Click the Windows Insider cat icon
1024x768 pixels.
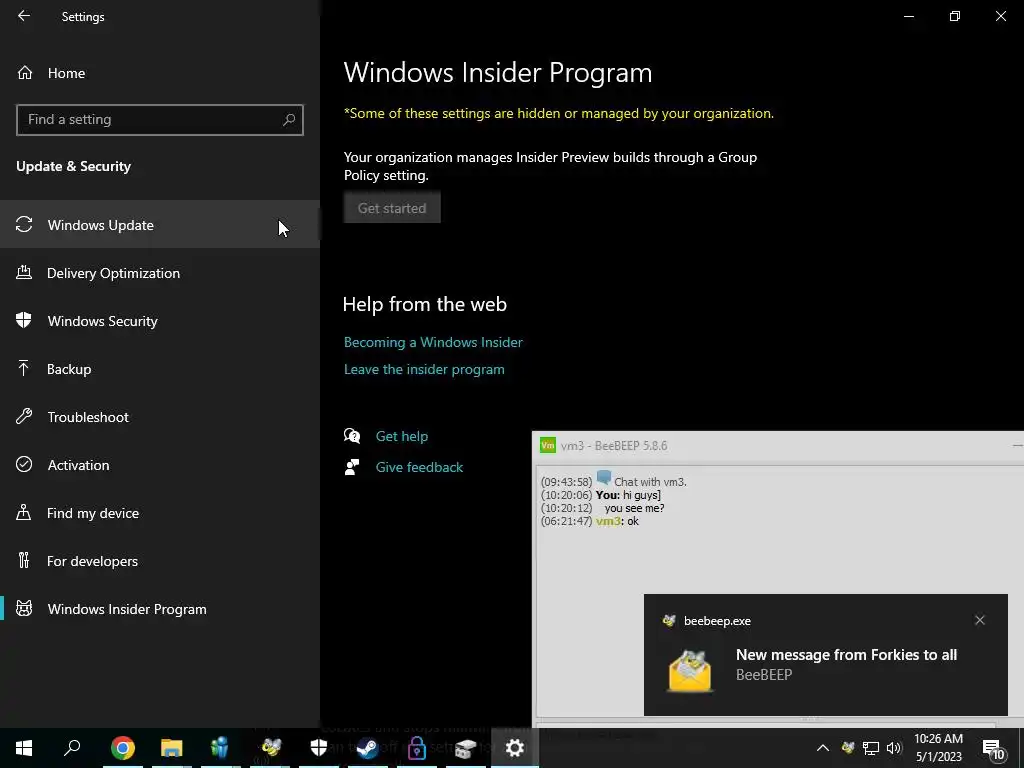coord(24,609)
